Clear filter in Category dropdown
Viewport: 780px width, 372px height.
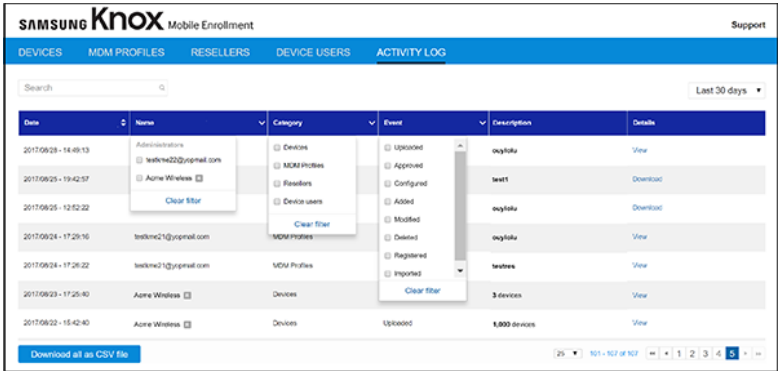tap(312, 224)
